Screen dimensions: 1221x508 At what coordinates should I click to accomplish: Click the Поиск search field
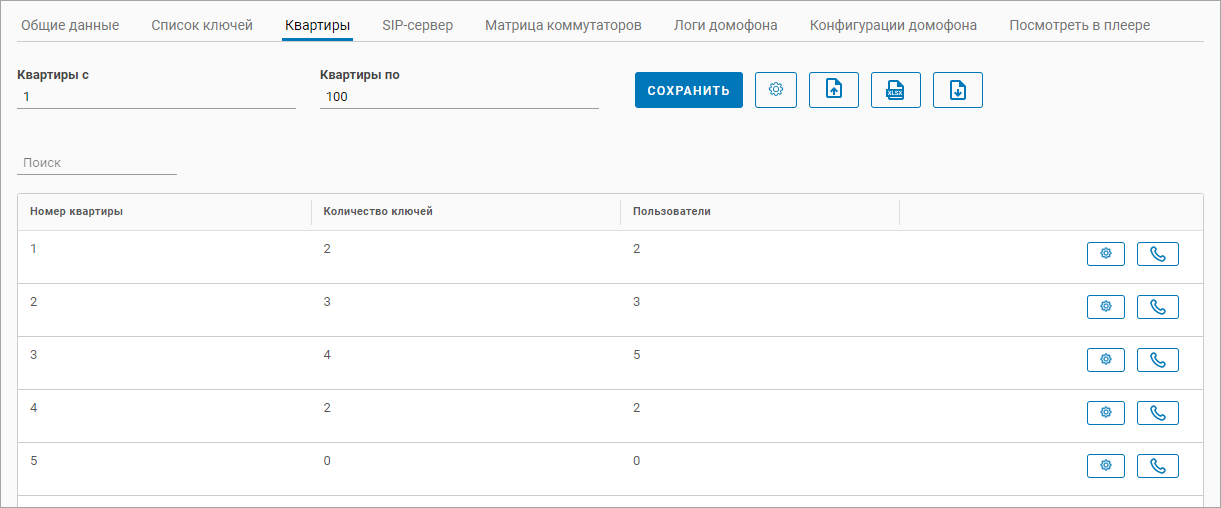point(97,162)
